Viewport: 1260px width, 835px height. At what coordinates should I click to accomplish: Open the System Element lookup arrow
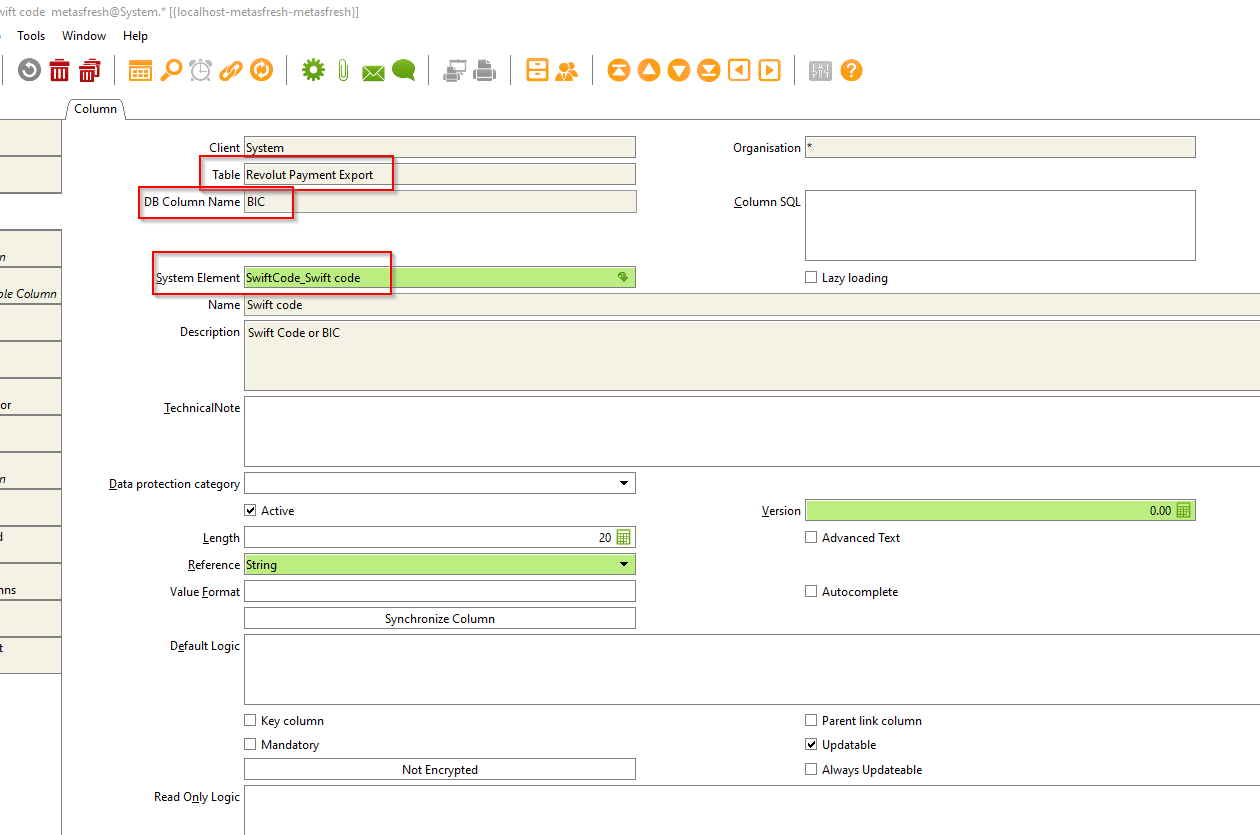click(623, 277)
